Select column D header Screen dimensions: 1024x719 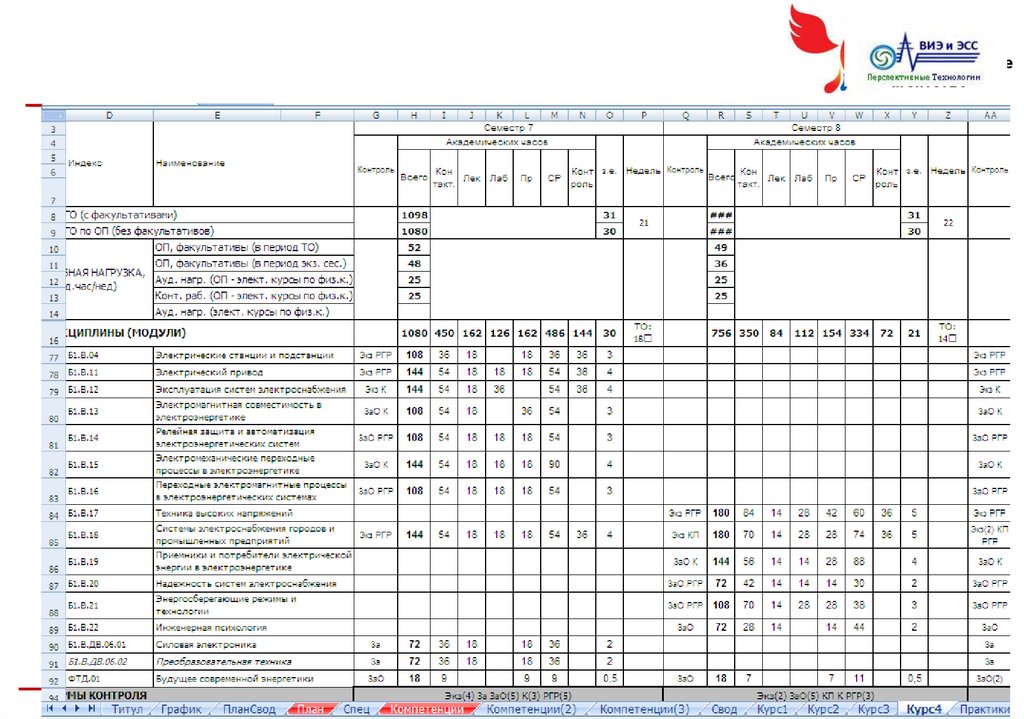tap(109, 116)
